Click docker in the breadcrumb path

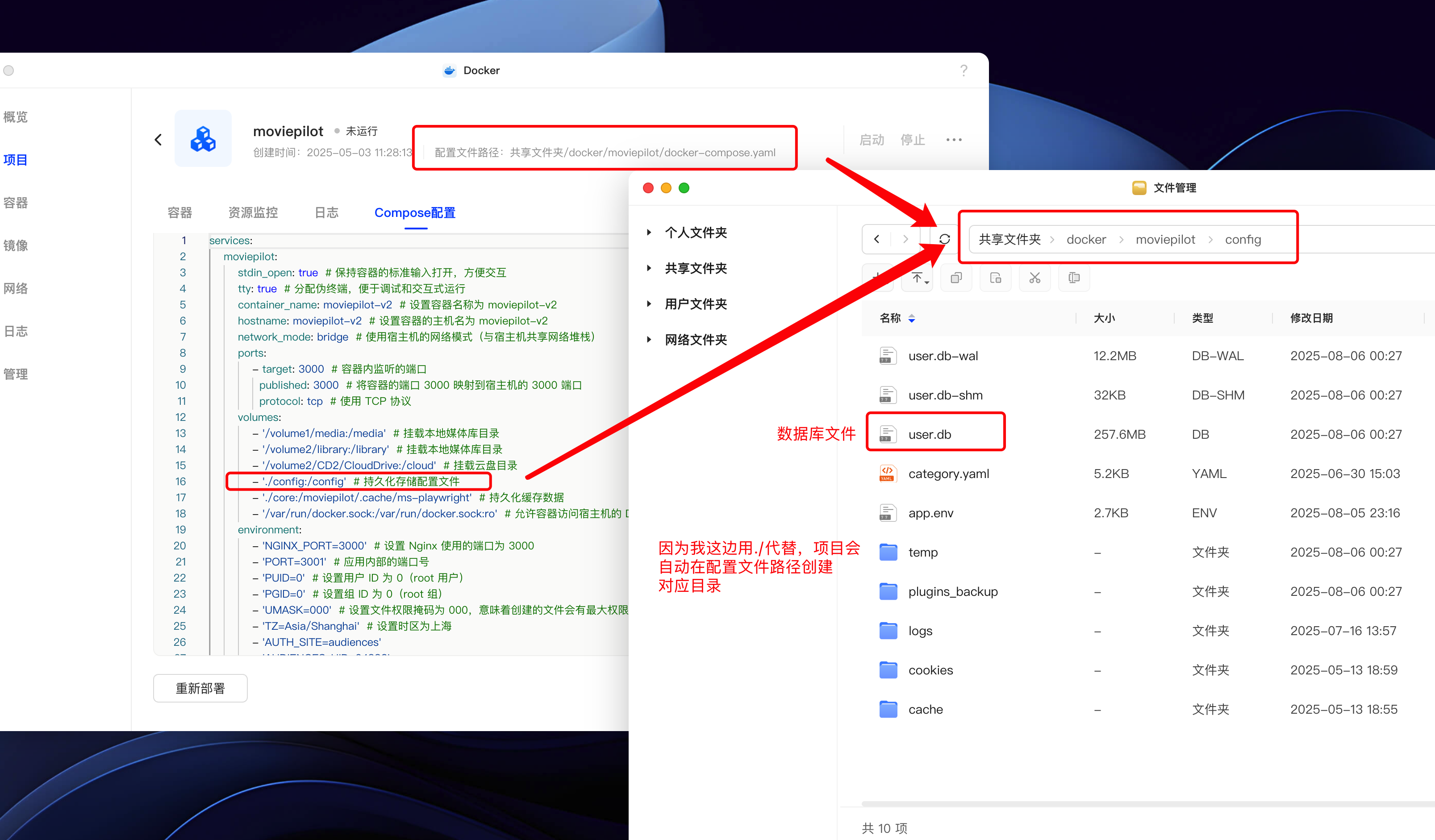click(1086, 240)
